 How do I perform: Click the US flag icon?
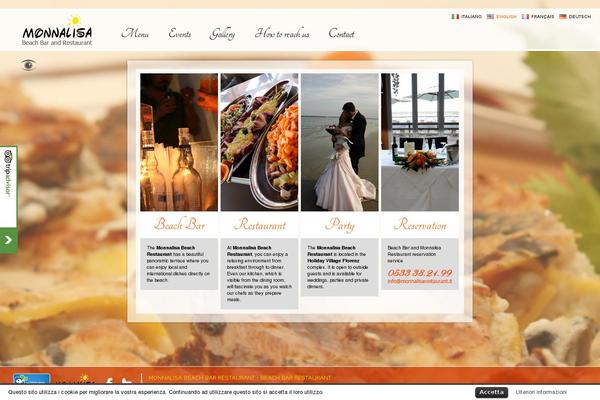490,17
